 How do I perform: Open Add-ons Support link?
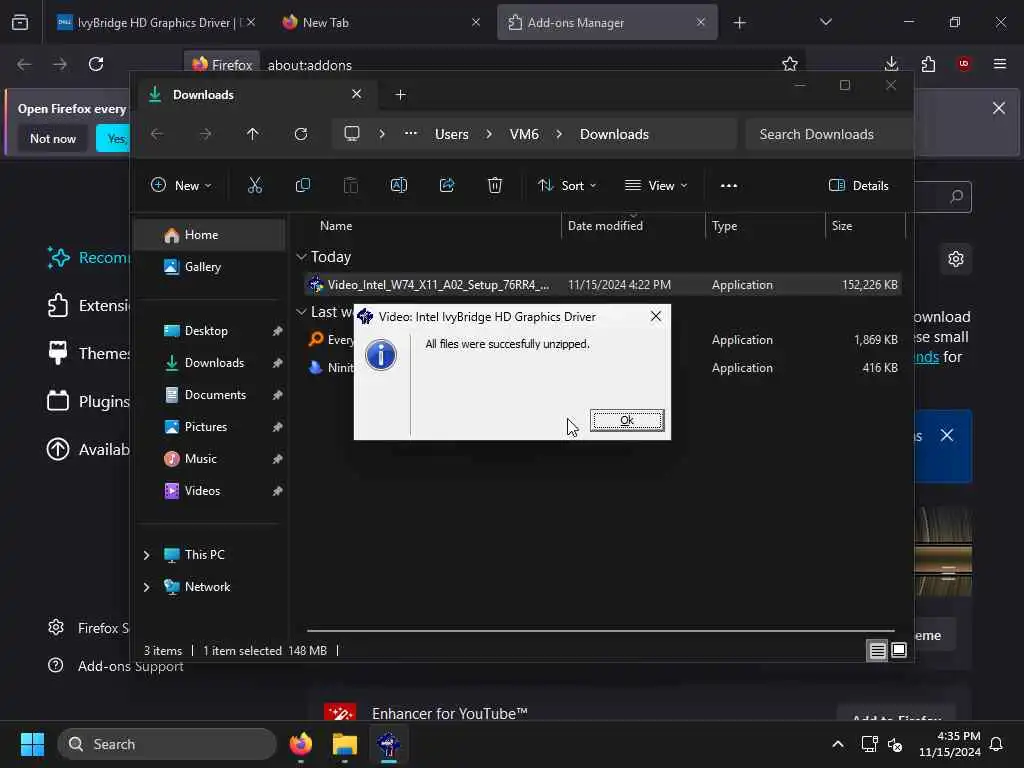coord(116,666)
